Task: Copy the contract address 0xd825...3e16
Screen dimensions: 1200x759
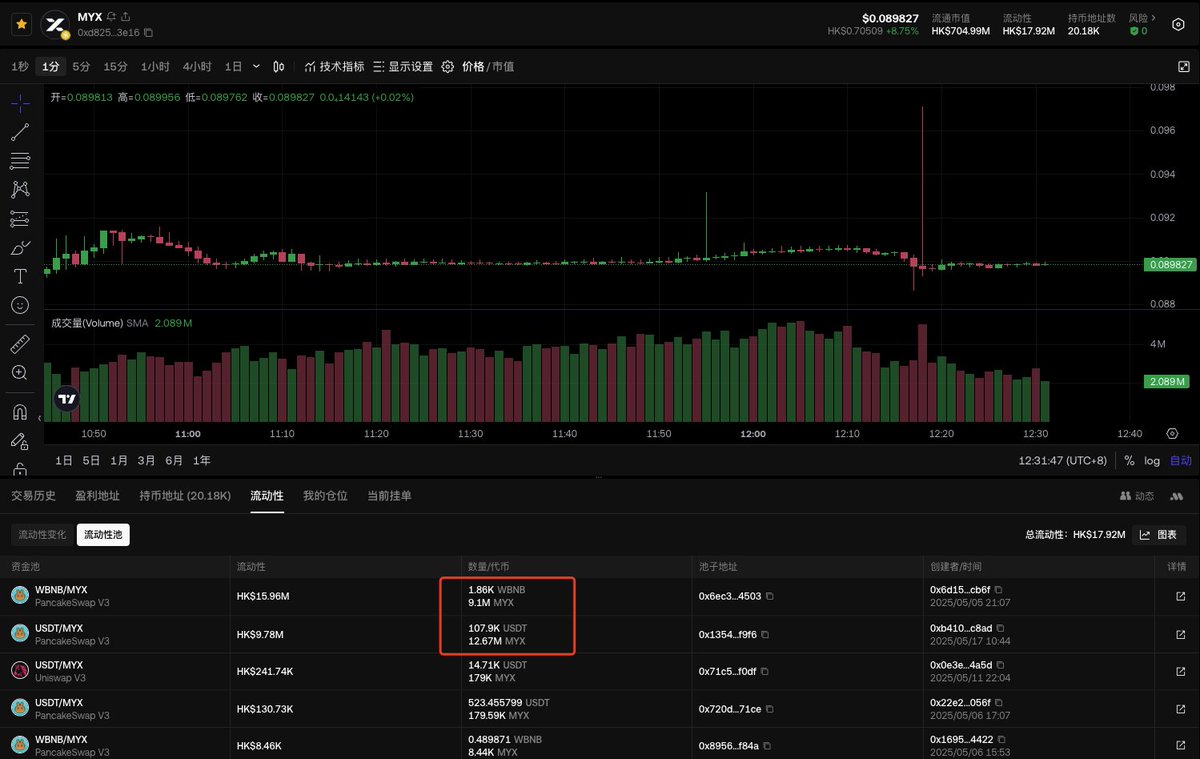Action: (x=149, y=33)
